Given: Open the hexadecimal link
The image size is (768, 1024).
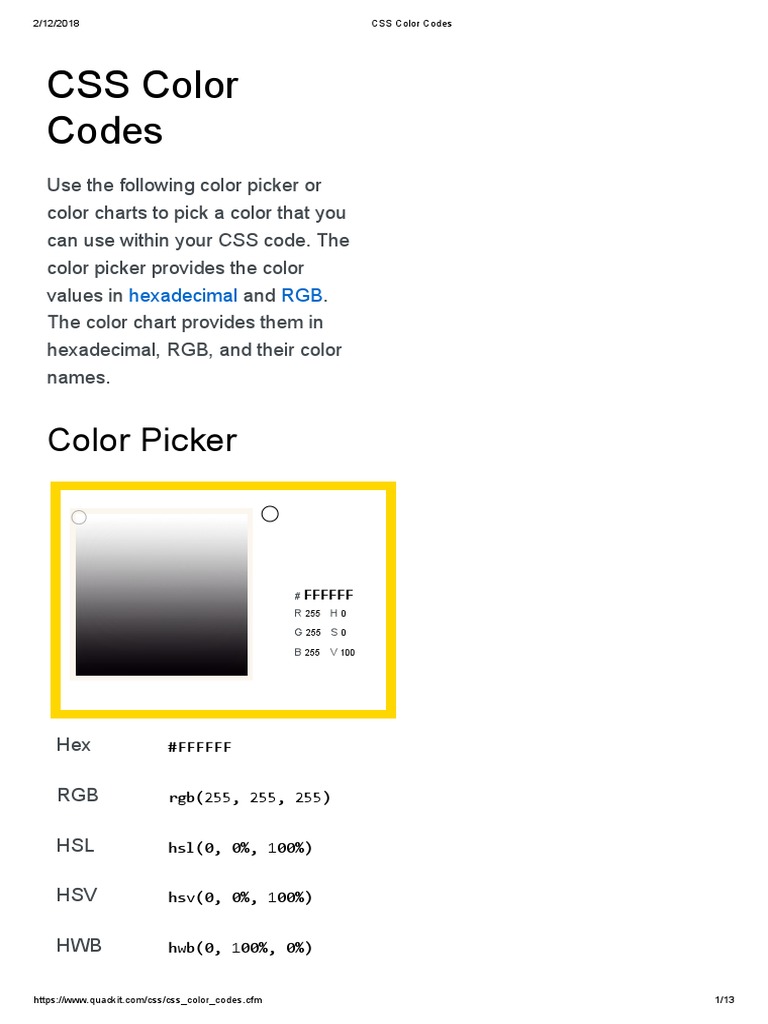Looking at the screenshot, I should pyautogui.click(x=183, y=295).
